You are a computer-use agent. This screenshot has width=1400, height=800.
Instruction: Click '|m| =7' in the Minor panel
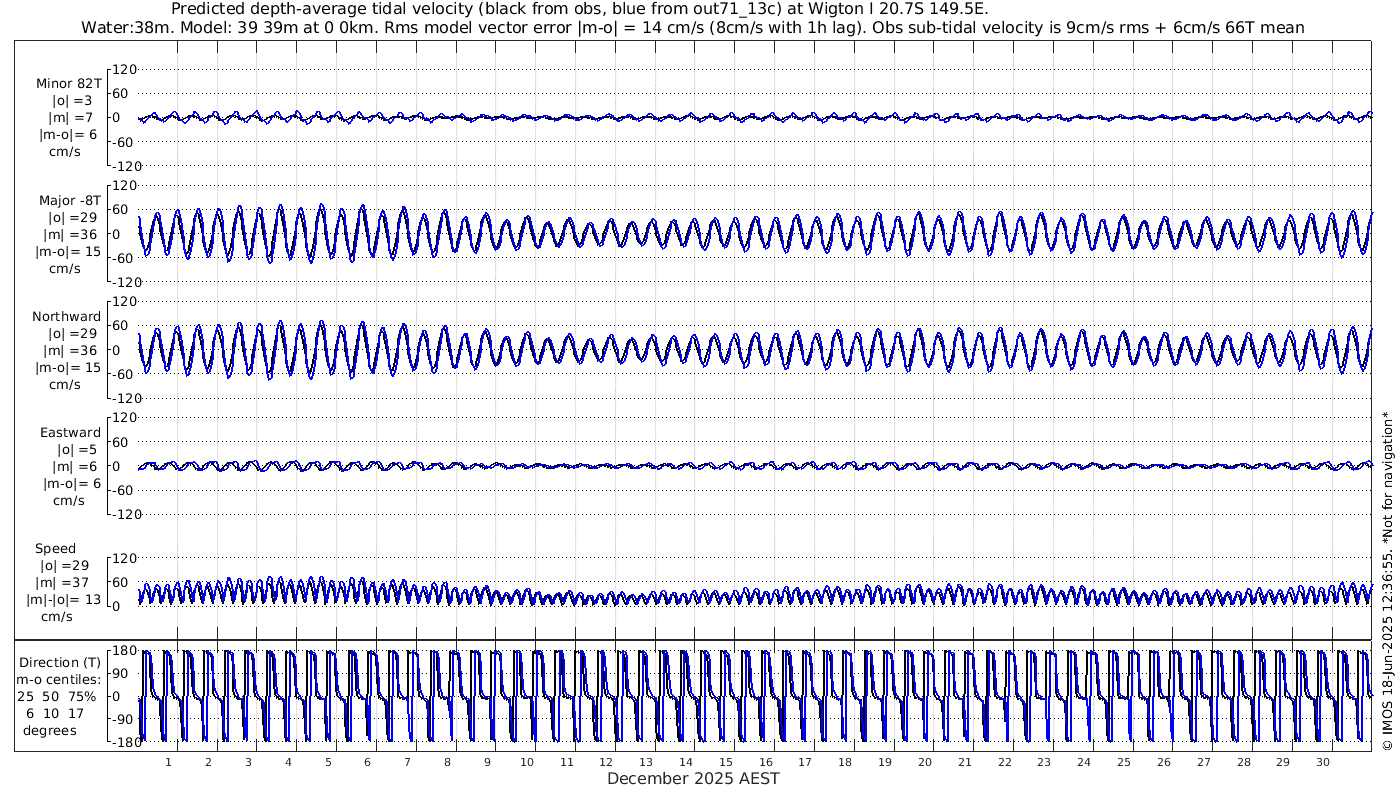(71, 118)
